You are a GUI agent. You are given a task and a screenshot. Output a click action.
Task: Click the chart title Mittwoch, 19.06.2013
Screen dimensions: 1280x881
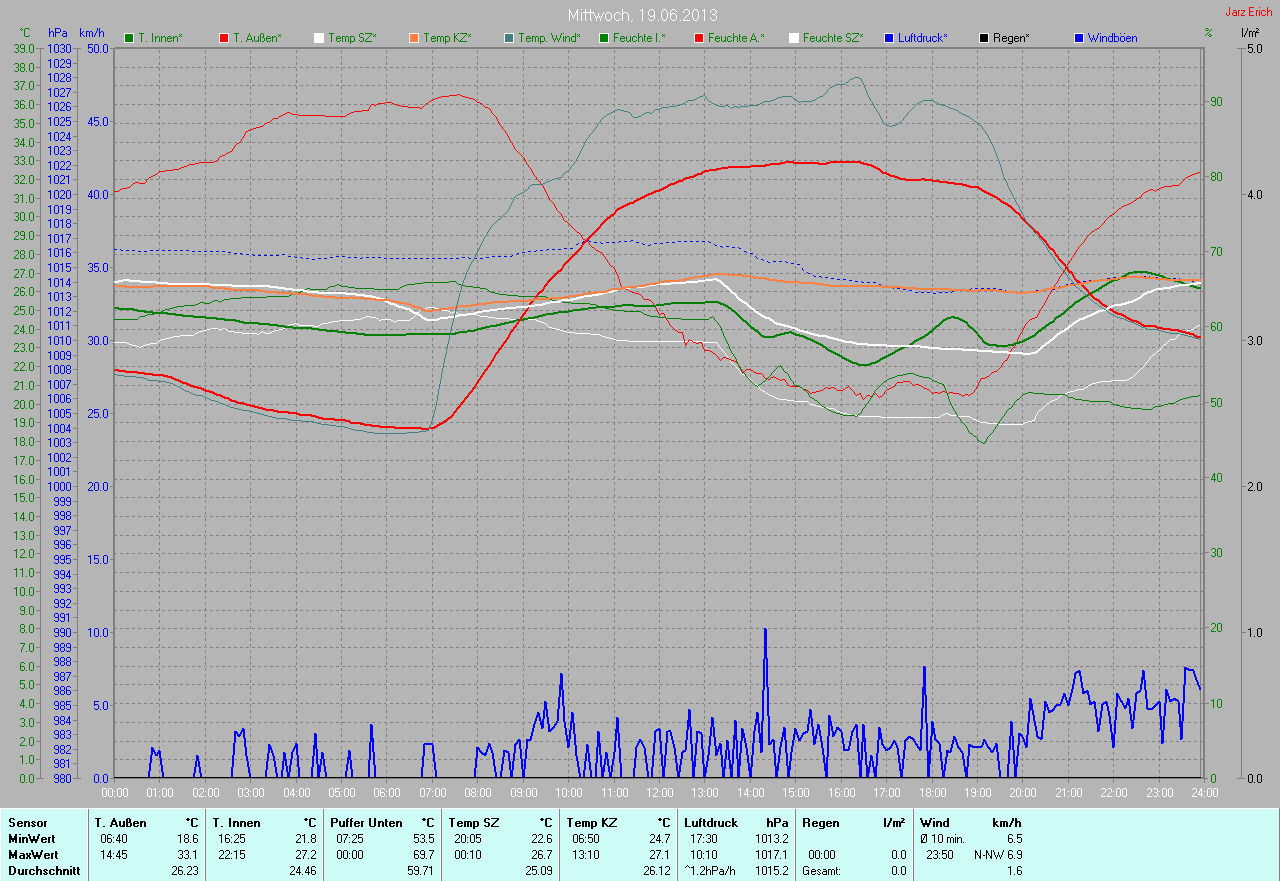642,15
